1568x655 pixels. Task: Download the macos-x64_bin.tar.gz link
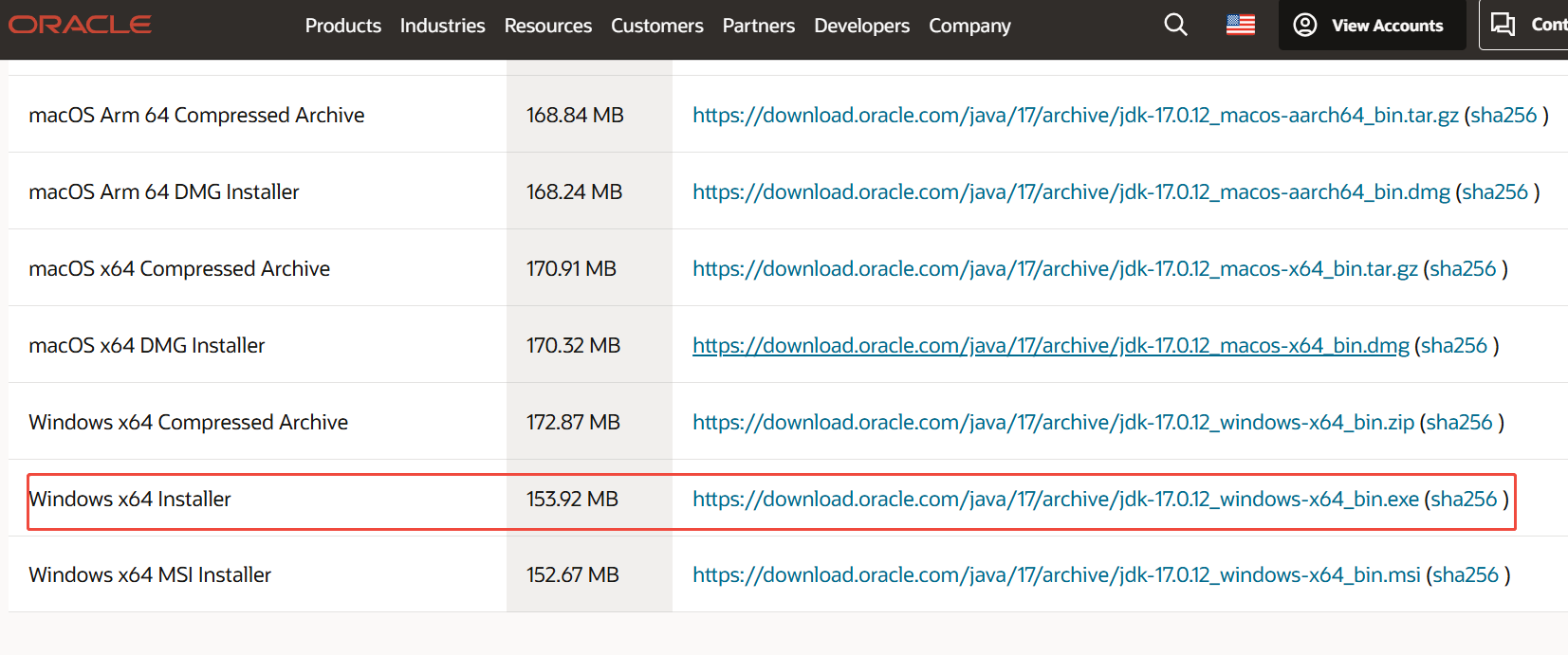[x=1055, y=268]
